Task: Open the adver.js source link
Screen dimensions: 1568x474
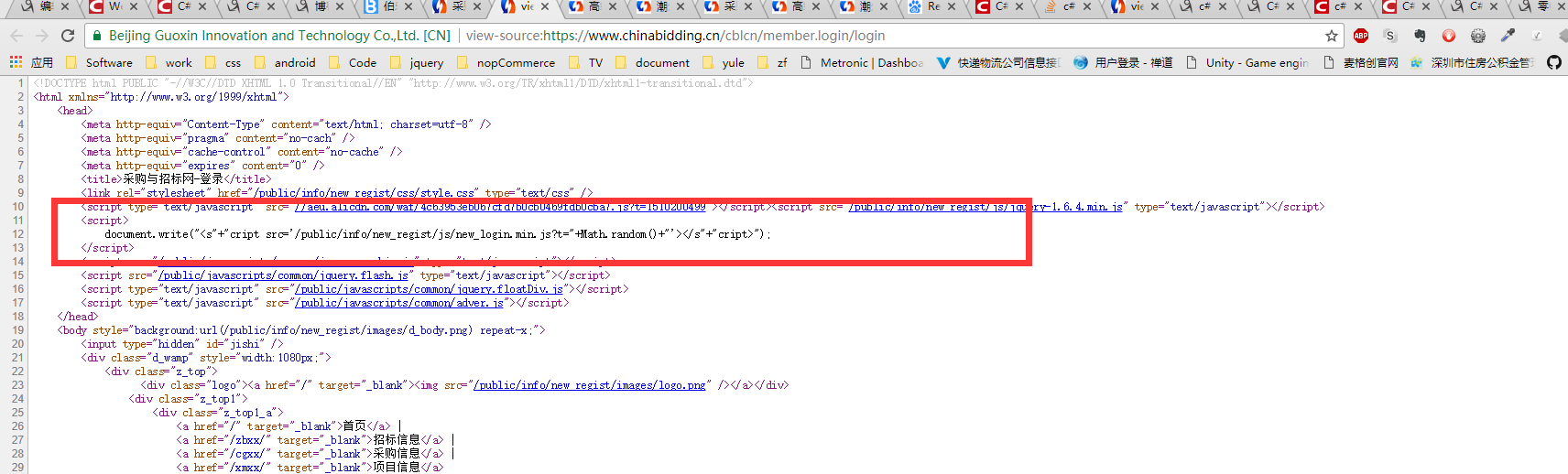Action: point(398,303)
